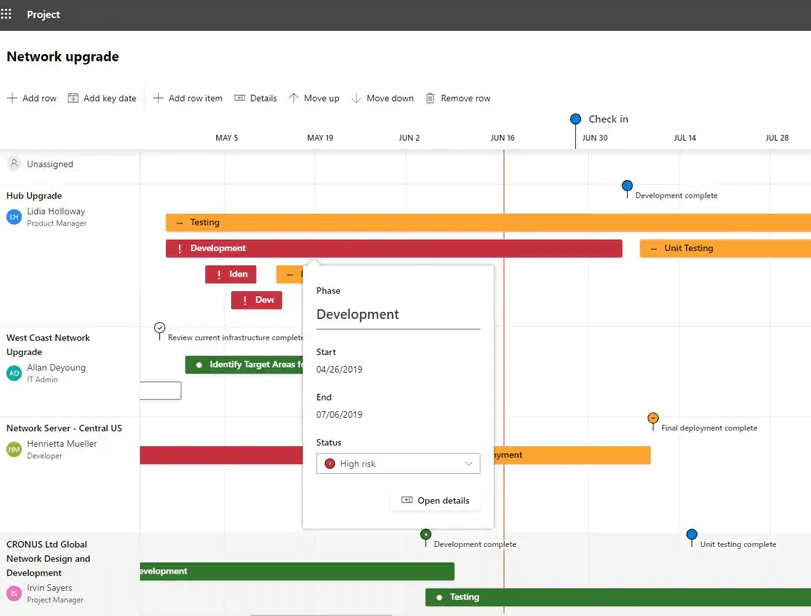Select the Remove row label
Viewport: 811px width, 616px height.
465,98
